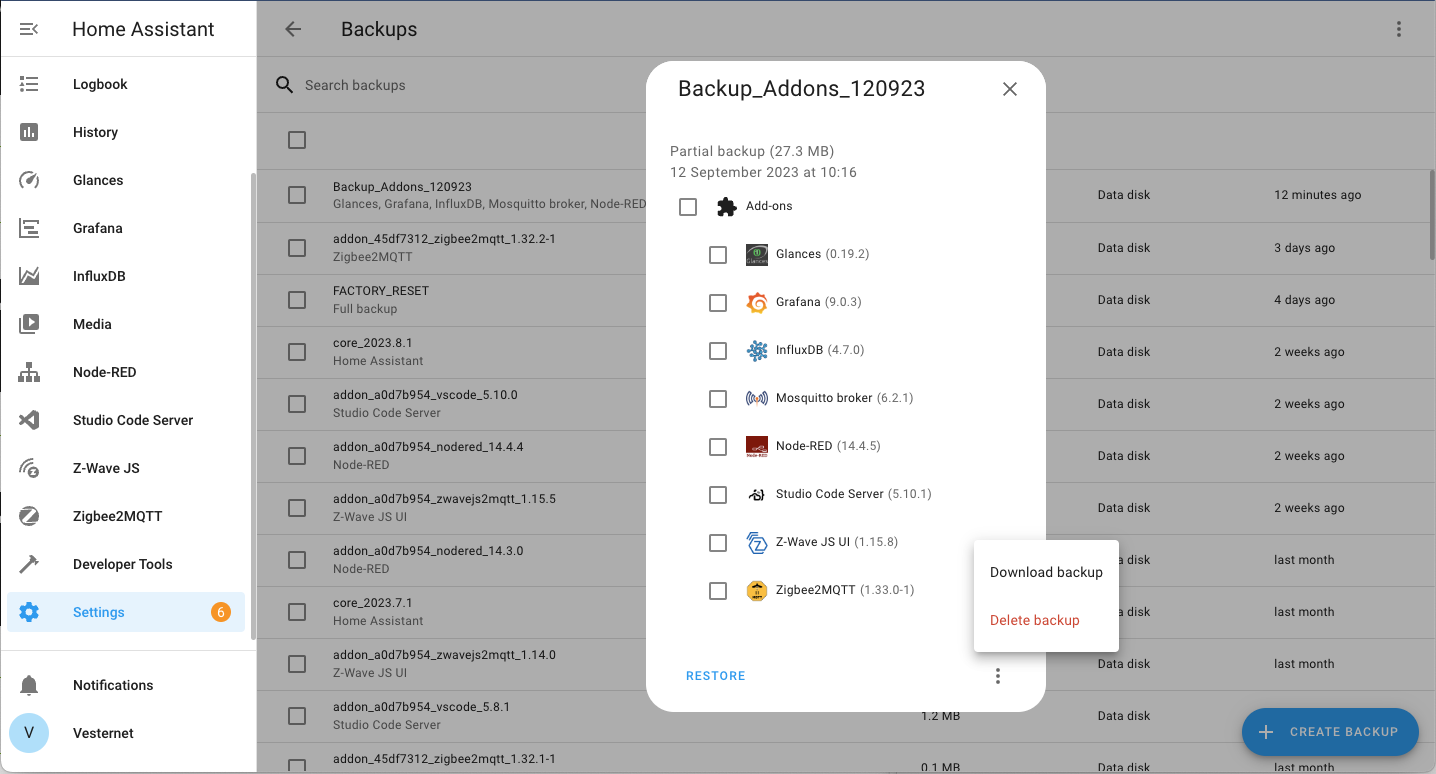This screenshot has width=1436, height=774.
Task: Open Notifications bell item
Action: (x=126, y=685)
